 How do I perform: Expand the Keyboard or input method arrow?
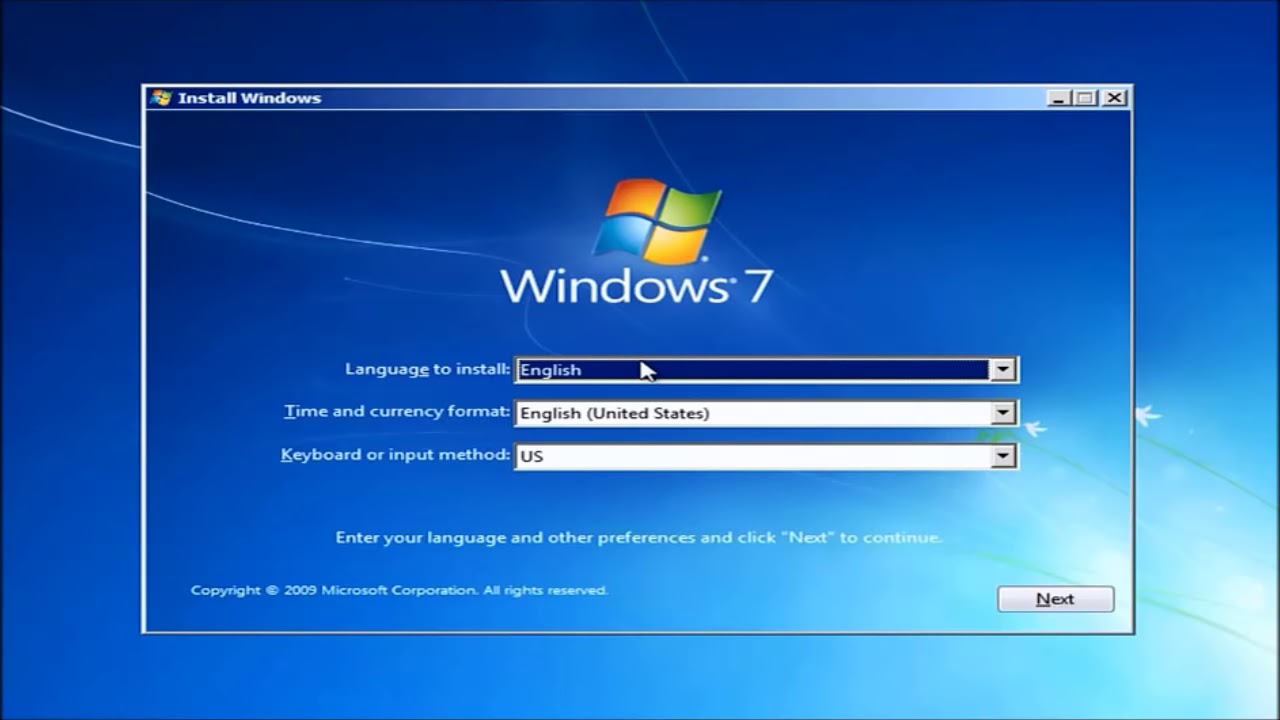coord(1002,457)
